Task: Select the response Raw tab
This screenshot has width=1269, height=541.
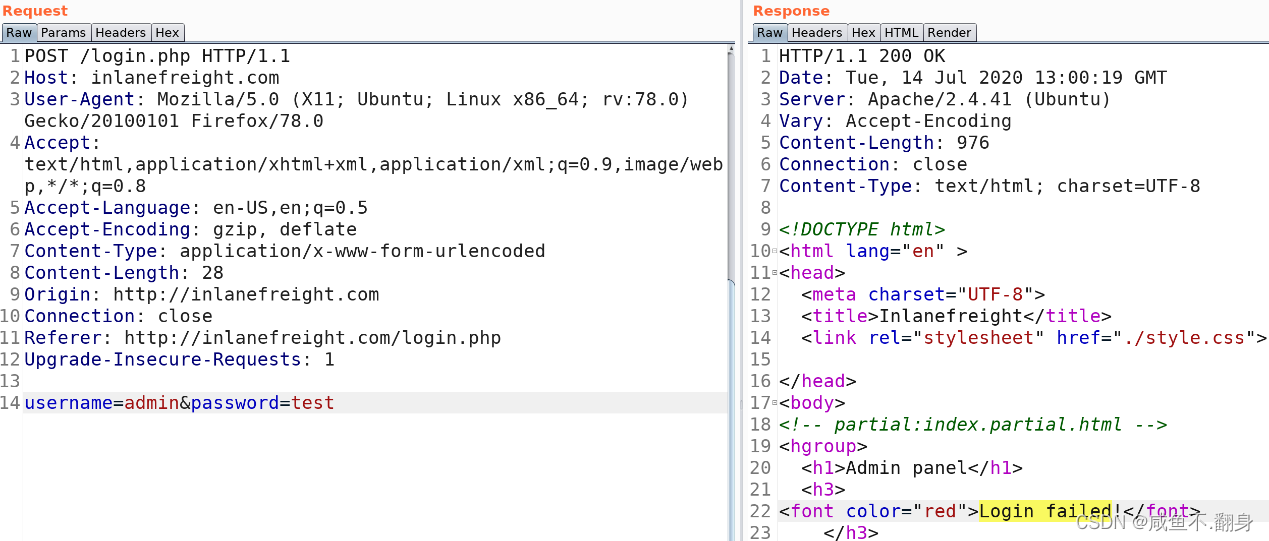Action: [770, 33]
